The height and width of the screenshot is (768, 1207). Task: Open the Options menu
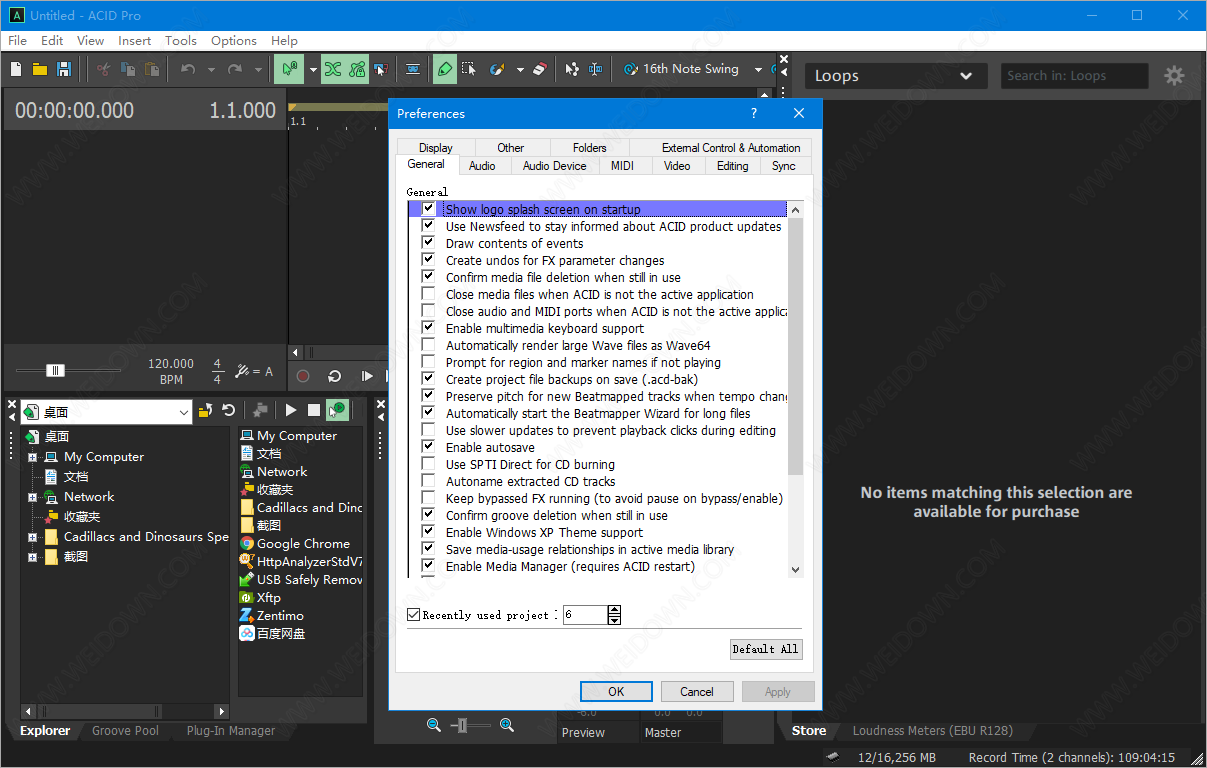point(234,41)
